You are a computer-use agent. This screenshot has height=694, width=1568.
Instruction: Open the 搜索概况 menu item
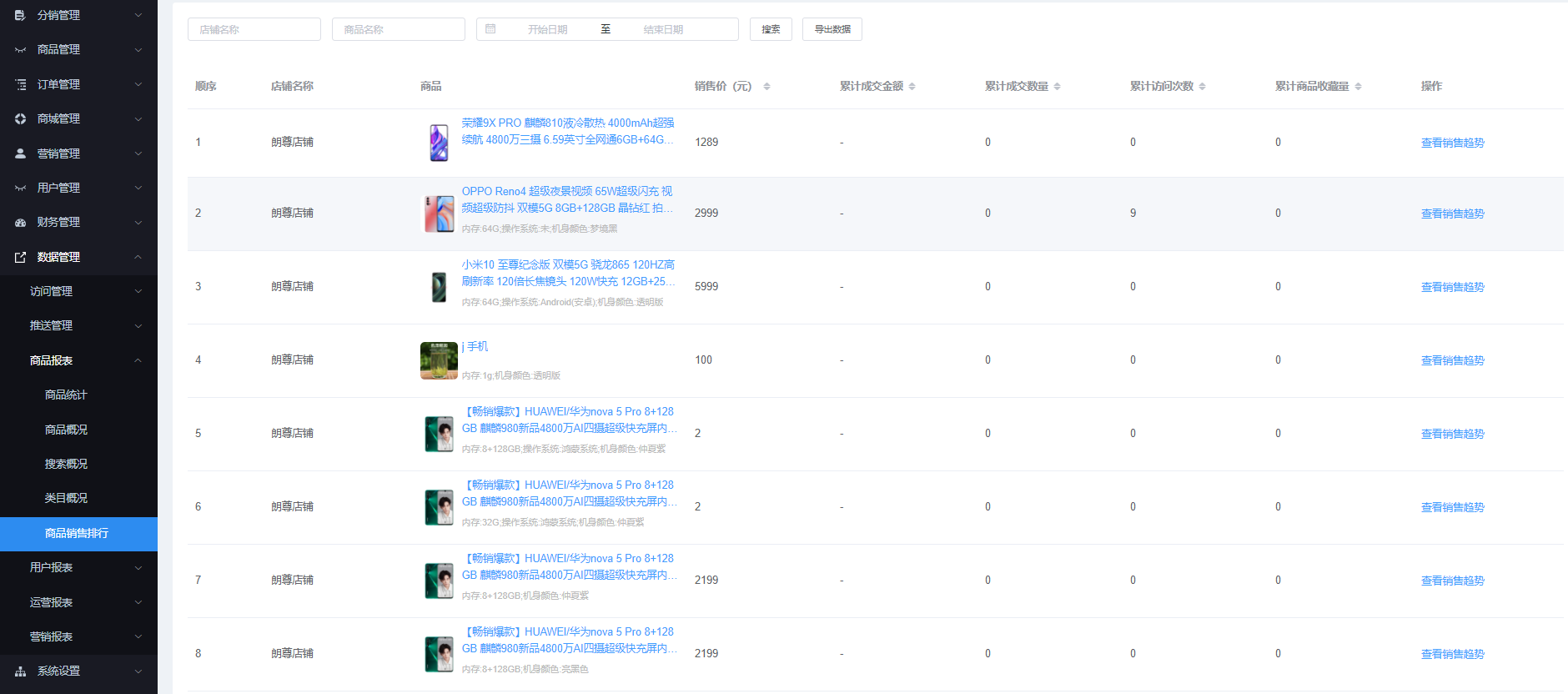[x=66, y=464]
